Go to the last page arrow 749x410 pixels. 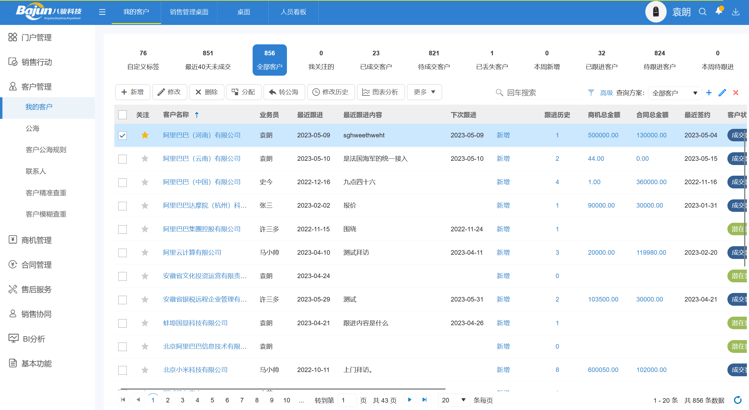coord(425,400)
